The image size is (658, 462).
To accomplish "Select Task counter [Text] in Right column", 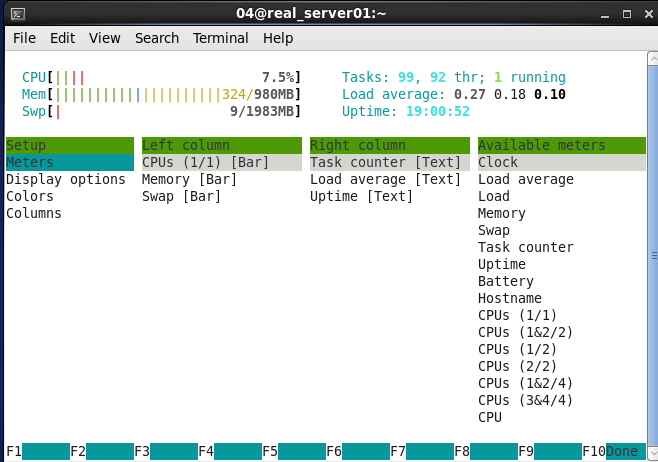I will [389, 162].
